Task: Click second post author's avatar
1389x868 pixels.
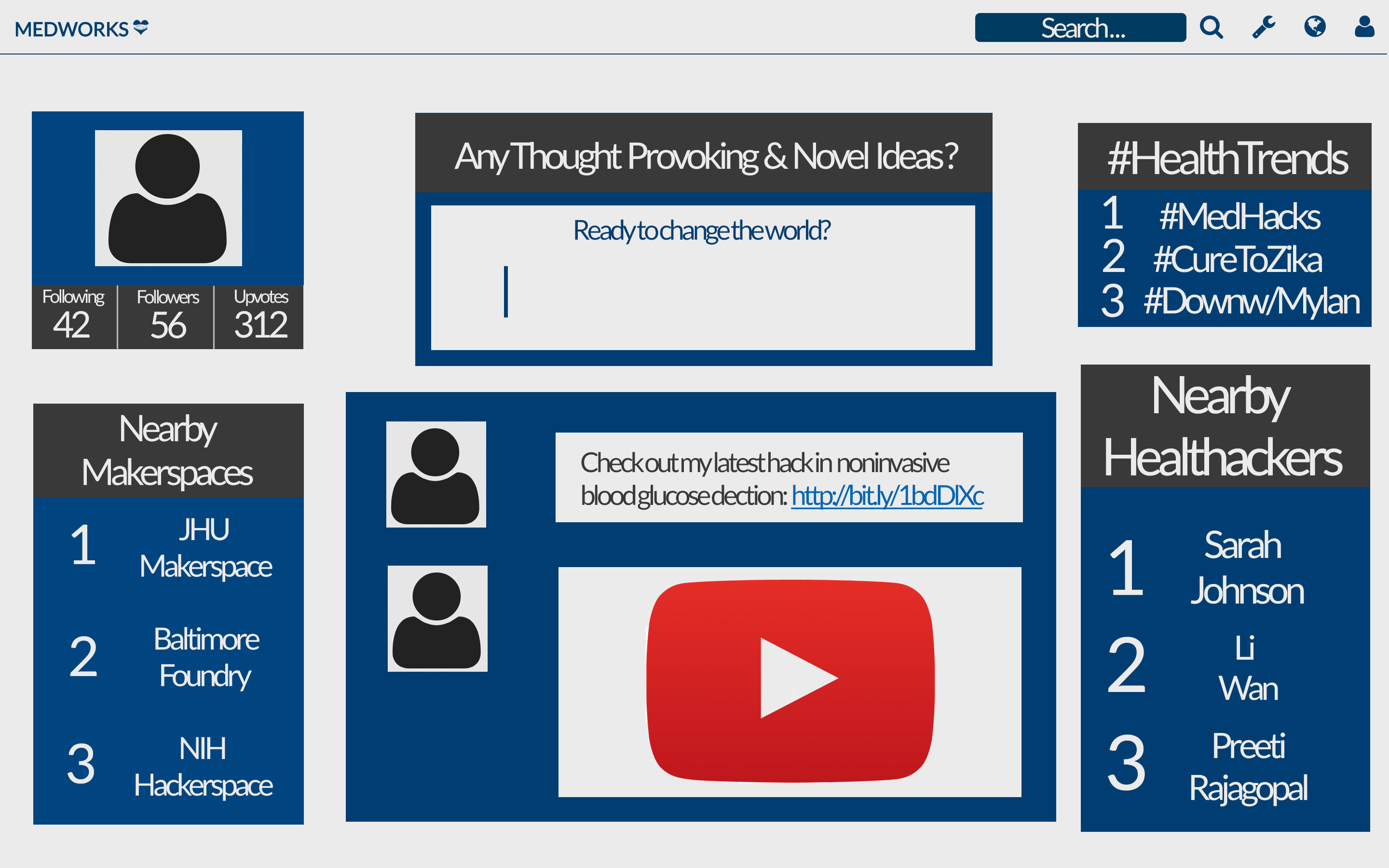Action: (437, 618)
